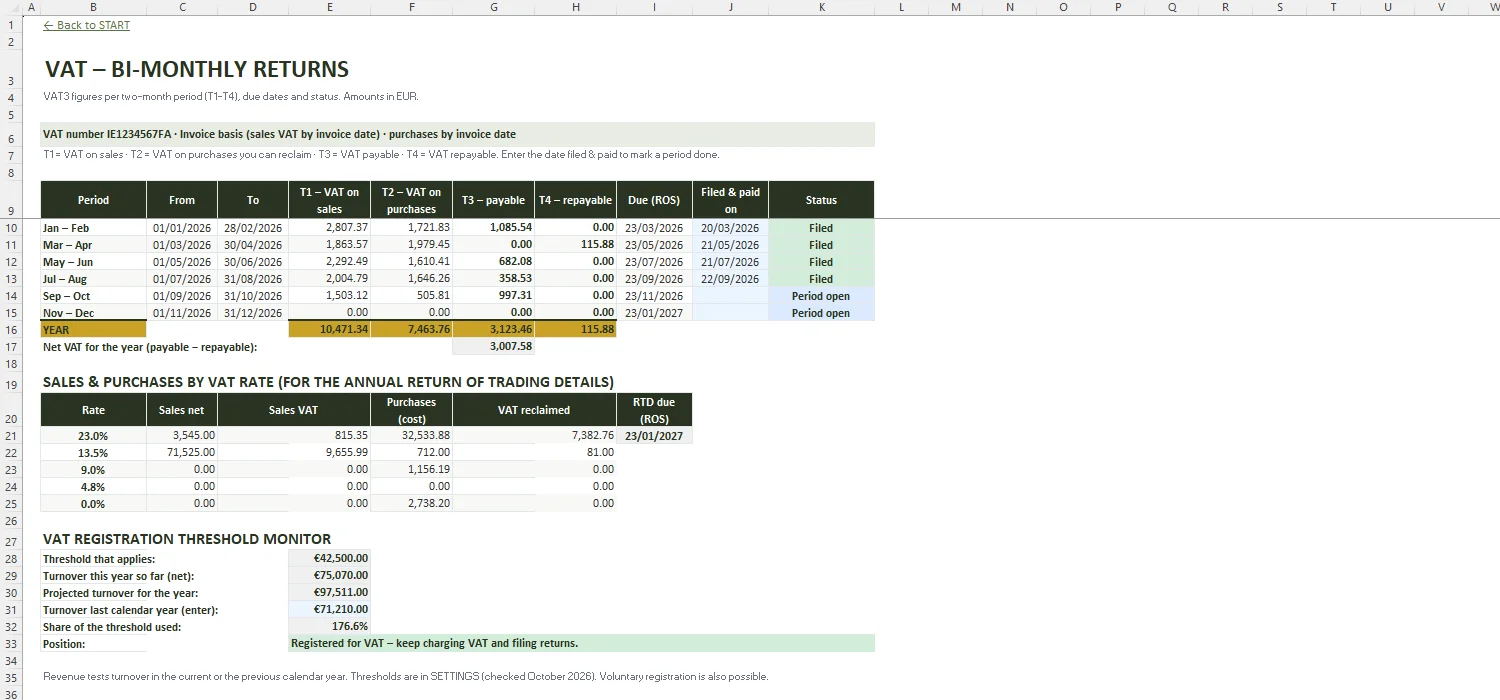1500x700 pixels.
Task: Click the sales net value 71,525.00
Action: 182,453
